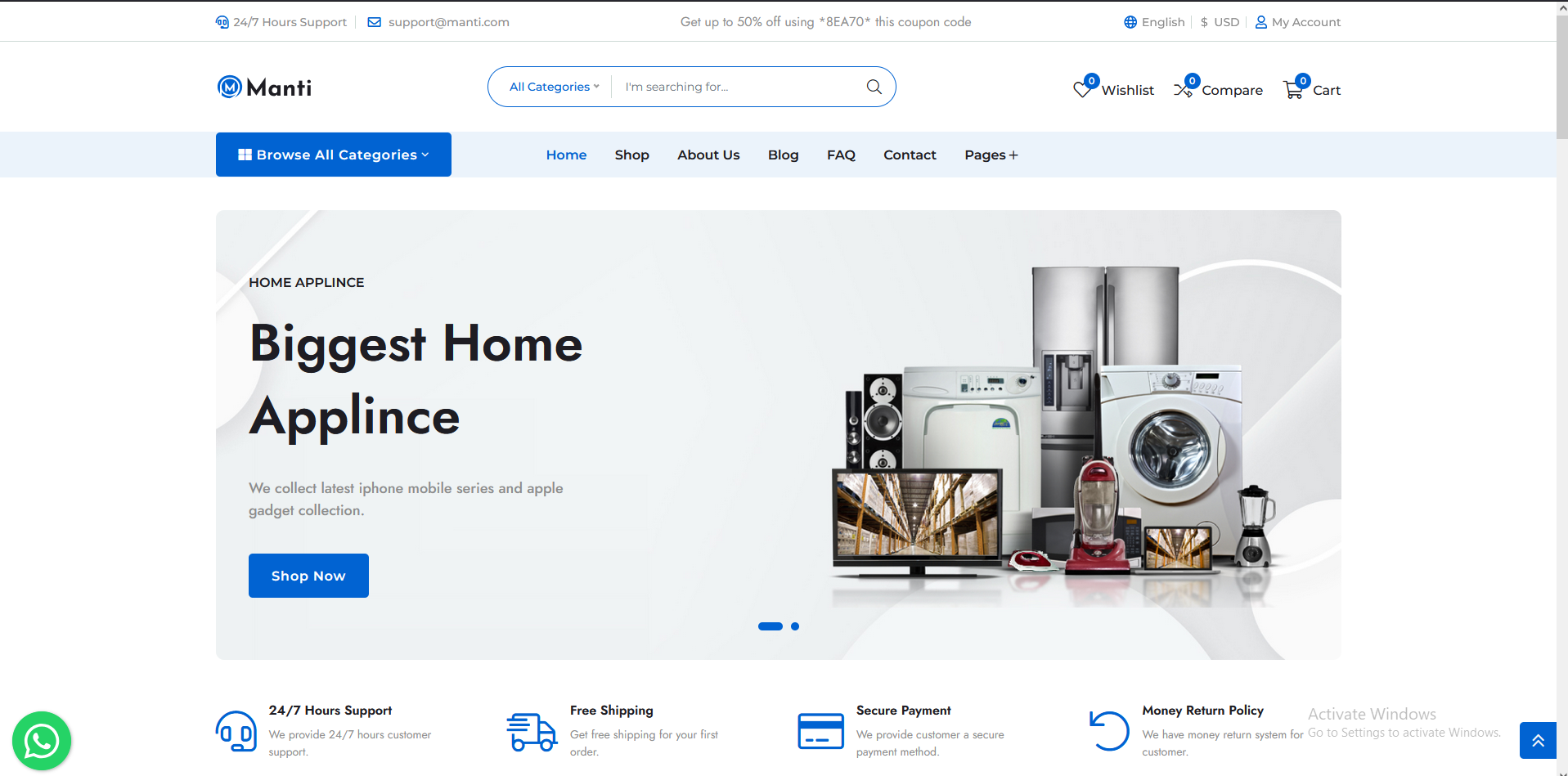Open WhatsApp chat bubble
Screen dimensions: 1568x776
(x=42, y=741)
